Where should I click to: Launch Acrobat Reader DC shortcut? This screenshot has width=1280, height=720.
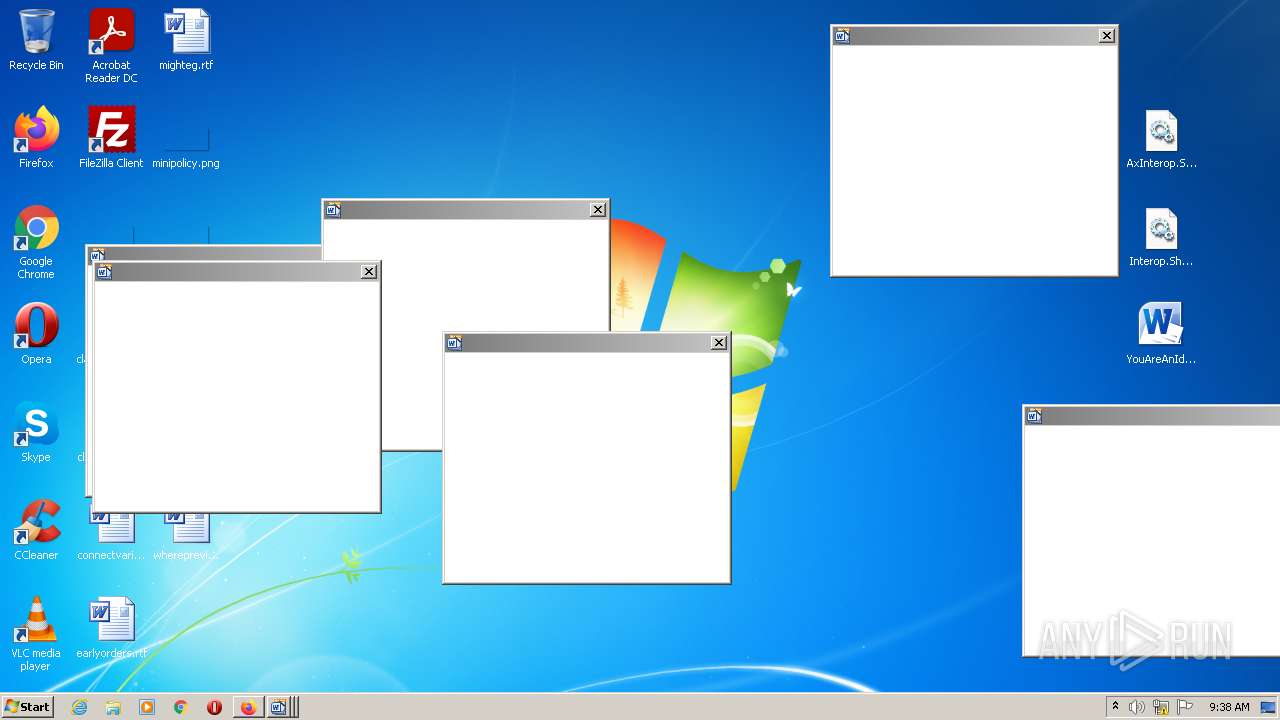click(x=111, y=47)
